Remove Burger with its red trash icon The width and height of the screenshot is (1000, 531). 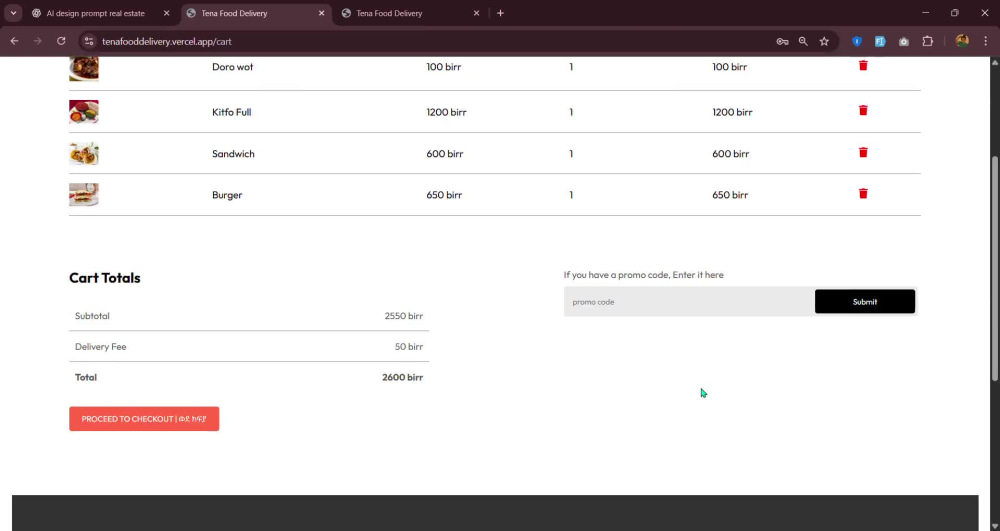point(863,194)
